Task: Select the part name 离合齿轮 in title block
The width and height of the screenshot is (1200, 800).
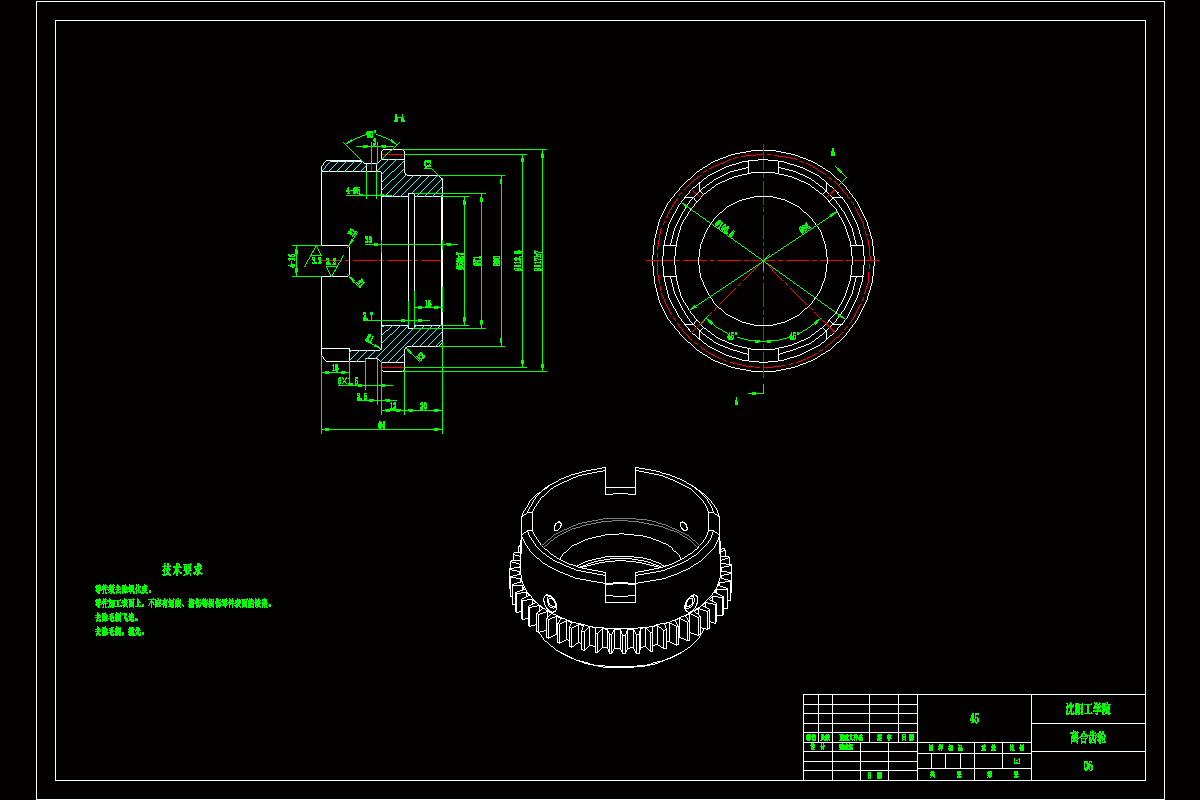Action: point(1088,738)
